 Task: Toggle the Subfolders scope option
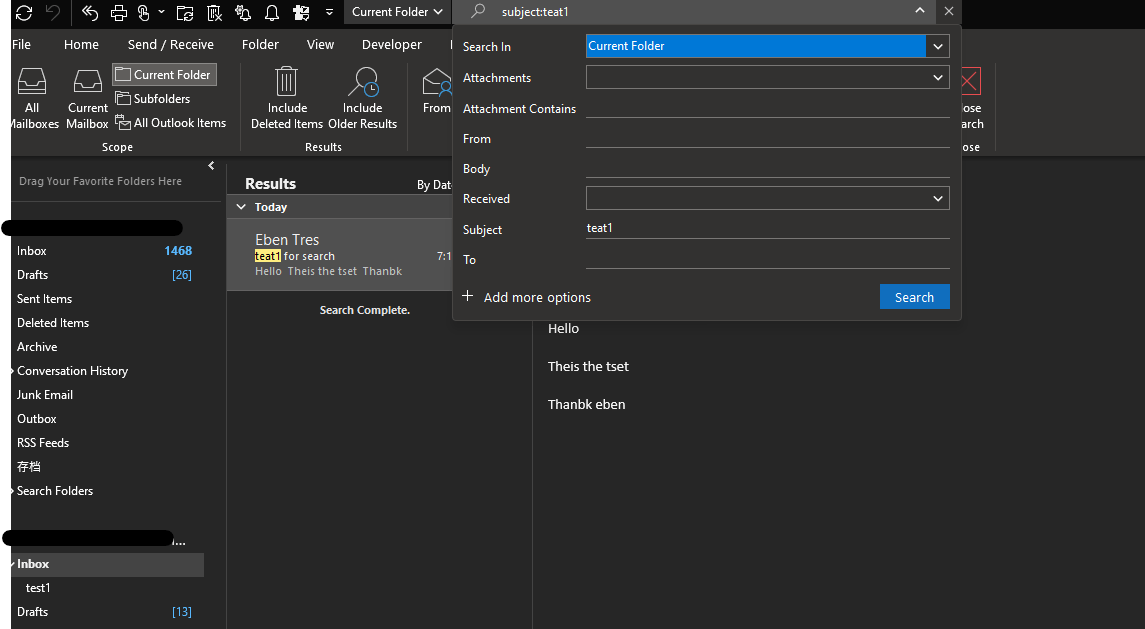[153, 99]
